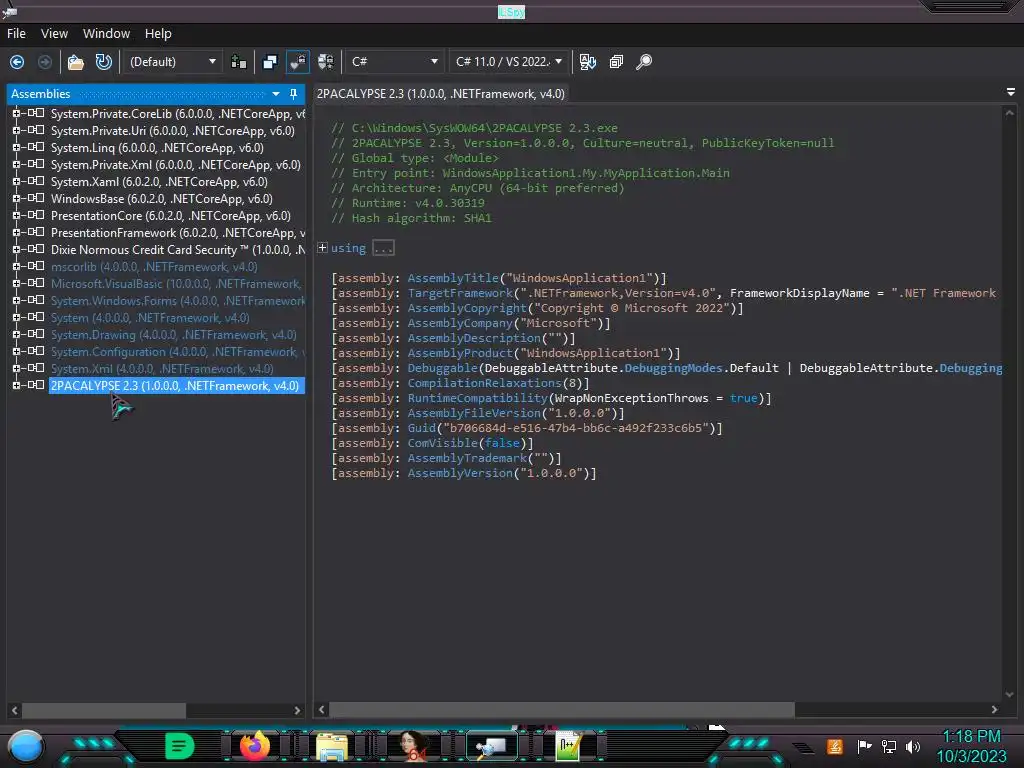Open an assembly file with folder icon
The width and height of the screenshot is (1024, 768).
point(76,62)
